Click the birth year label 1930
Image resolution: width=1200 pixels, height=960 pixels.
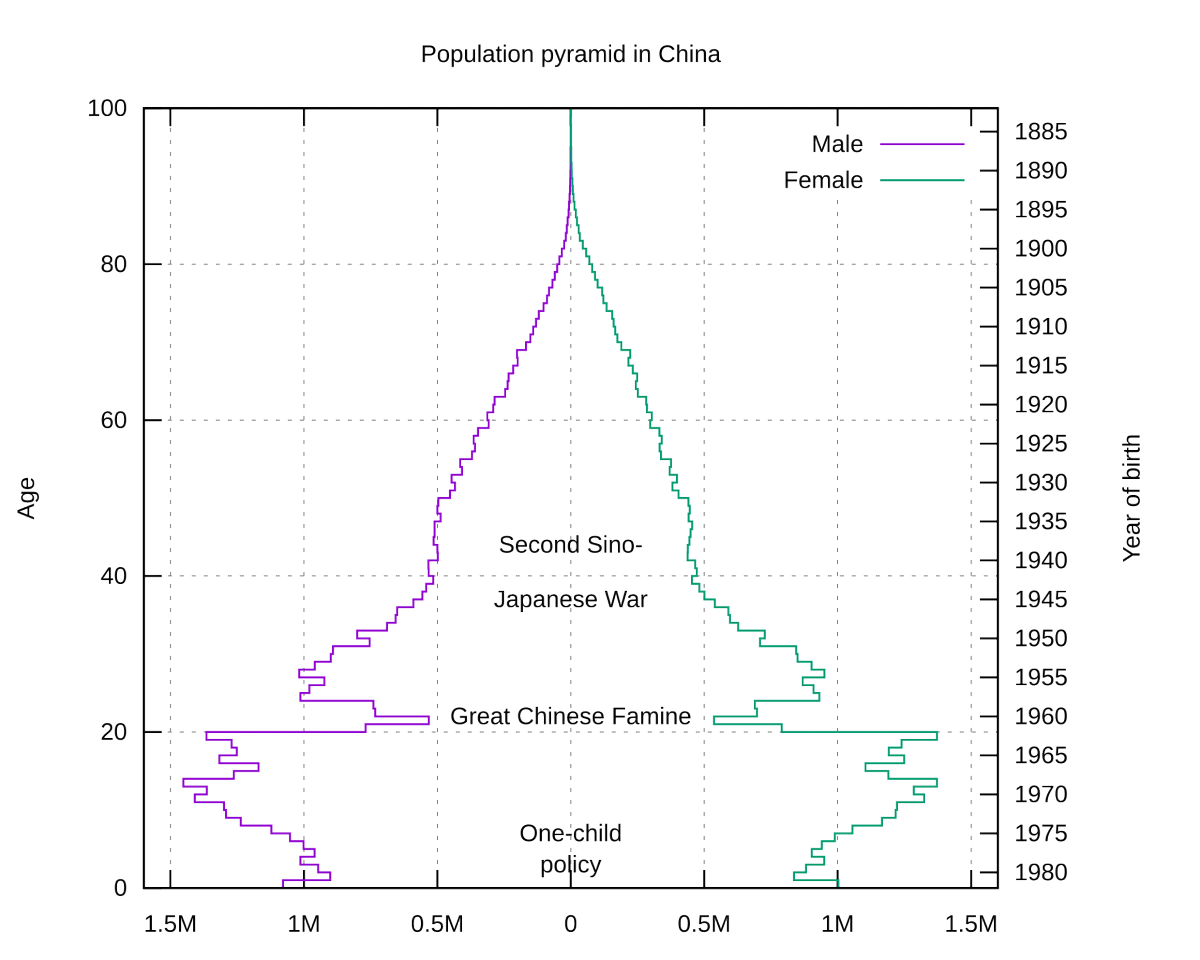pyautogui.click(x=1041, y=483)
